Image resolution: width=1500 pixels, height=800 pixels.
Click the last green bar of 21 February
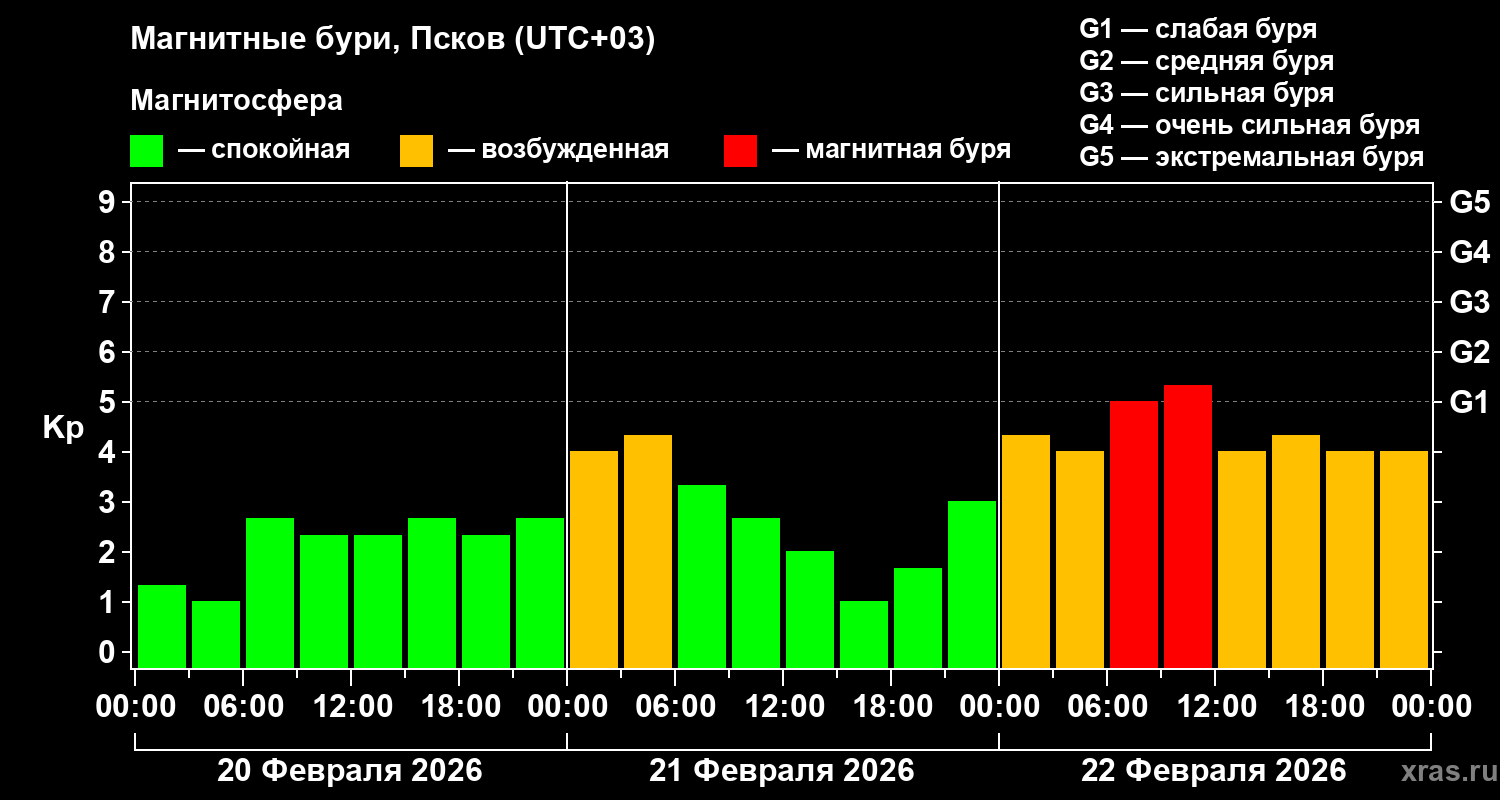(x=972, y=584)
